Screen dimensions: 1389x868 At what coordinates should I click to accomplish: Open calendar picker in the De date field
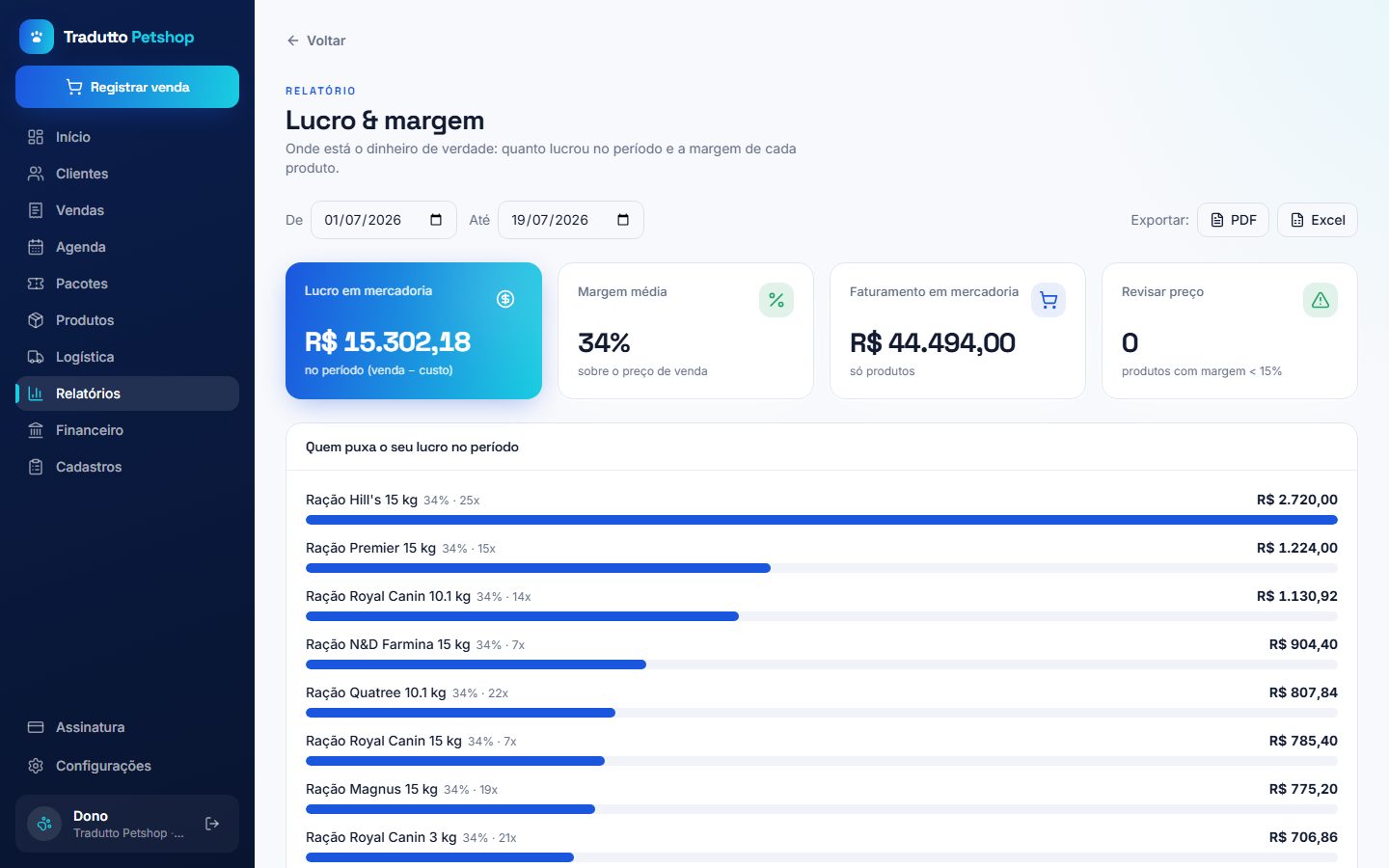pos(436,220)
